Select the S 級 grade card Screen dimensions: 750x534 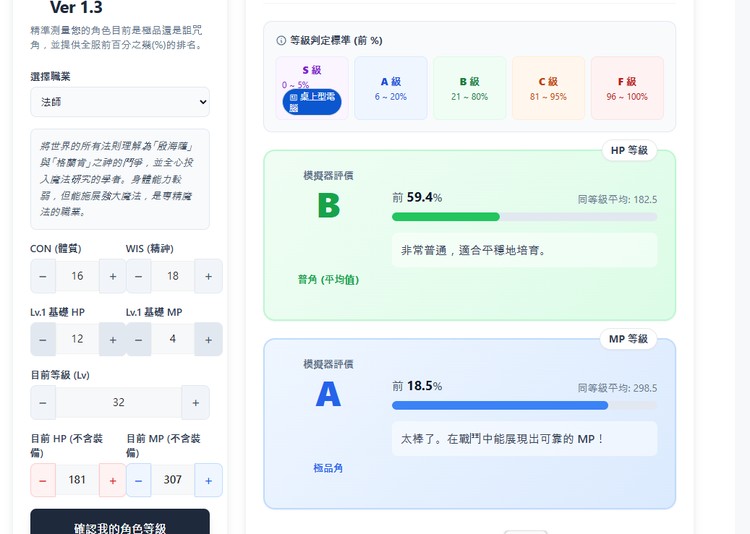pos(312,88)
